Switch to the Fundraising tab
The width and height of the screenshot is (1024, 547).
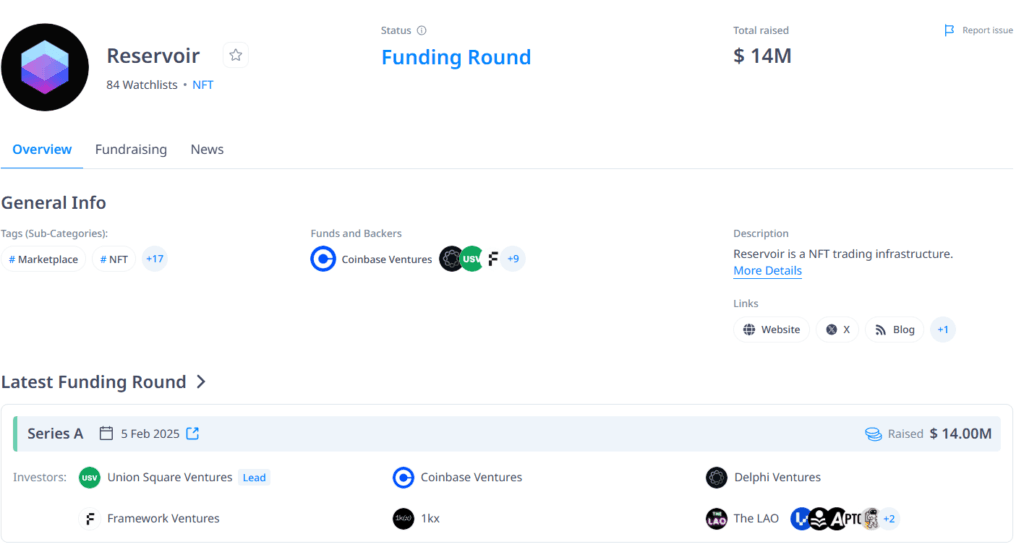(x=131, y=149)
